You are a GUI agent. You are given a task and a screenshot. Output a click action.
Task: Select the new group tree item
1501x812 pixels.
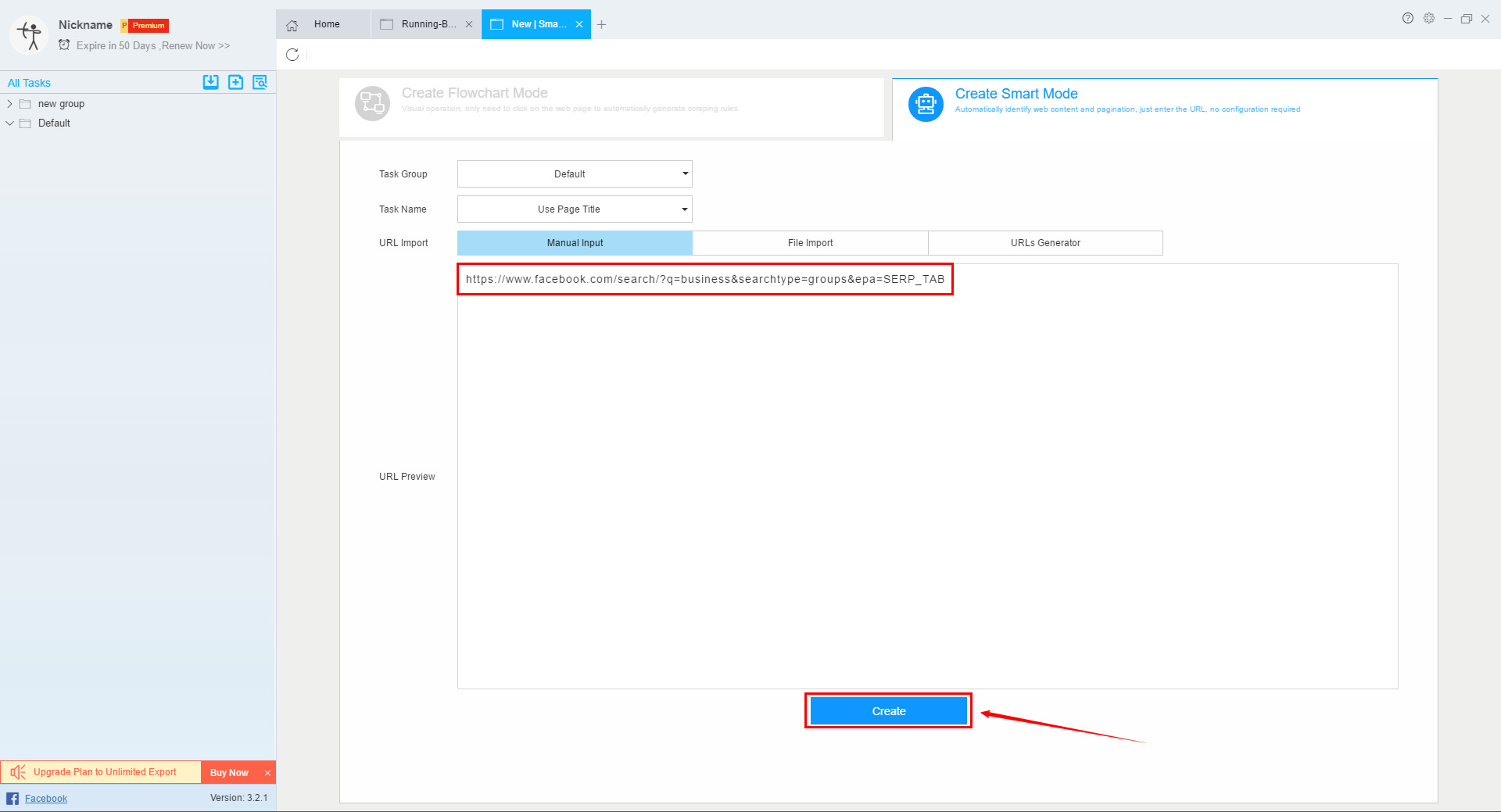61,104
